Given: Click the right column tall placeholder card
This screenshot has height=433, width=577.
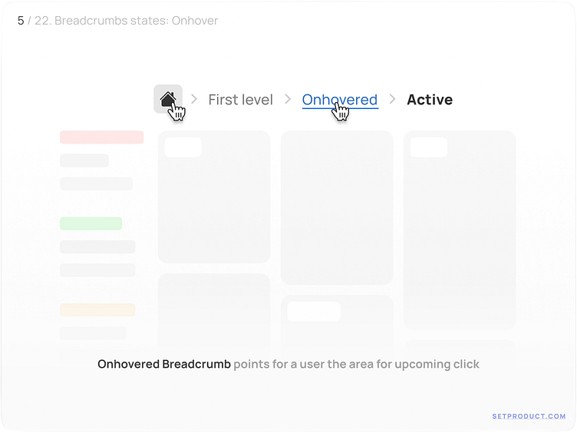Looking at the screenshot, I should pos(460,230).
